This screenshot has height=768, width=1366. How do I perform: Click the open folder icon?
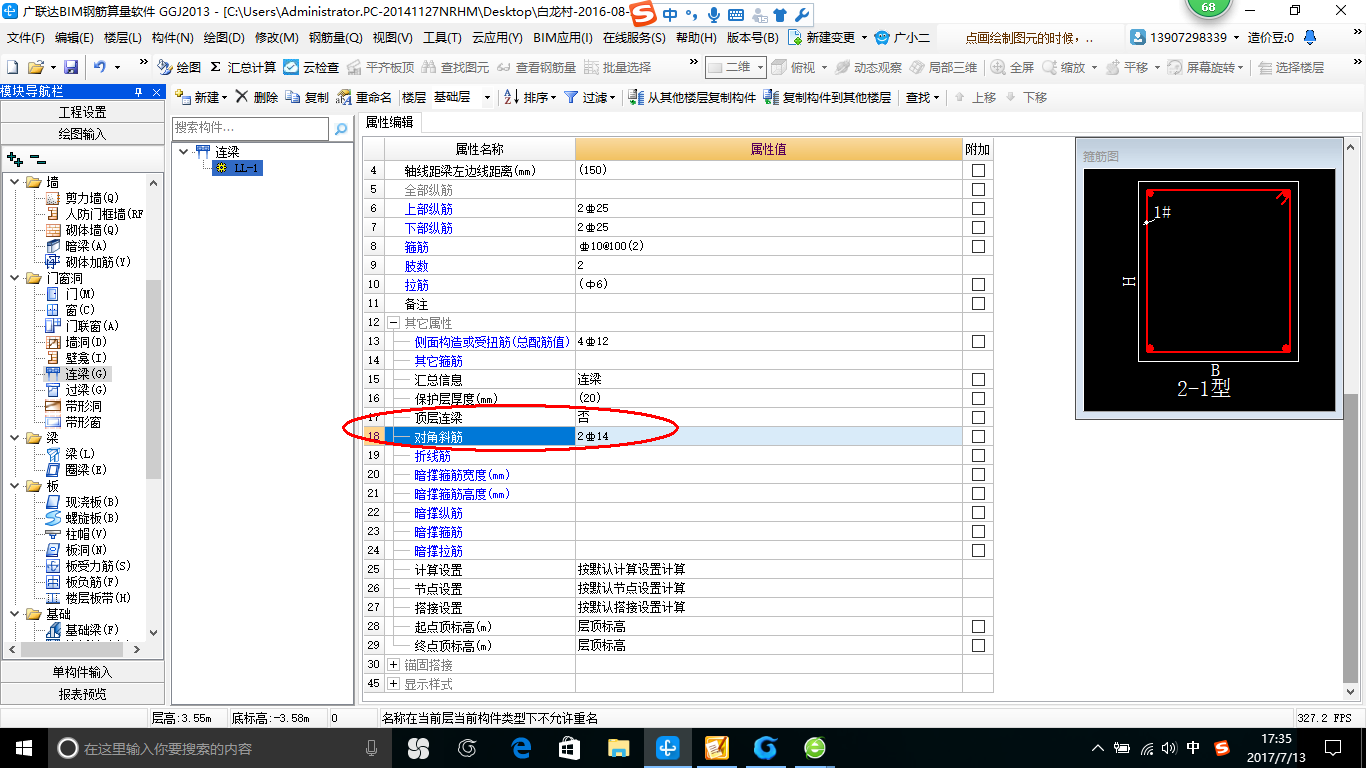click(x=35, y=67)
